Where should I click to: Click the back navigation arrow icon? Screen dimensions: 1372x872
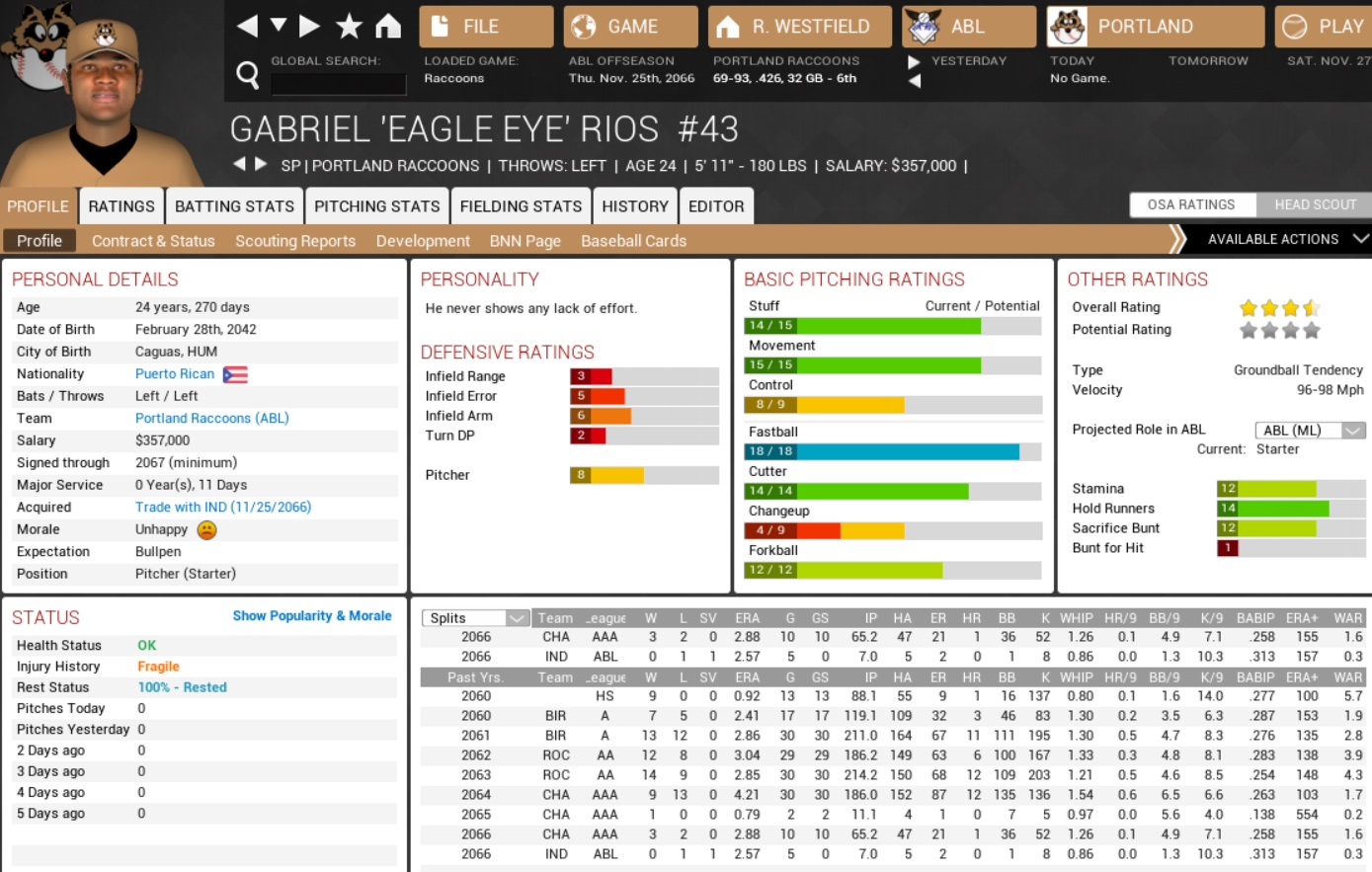(248, 27)
